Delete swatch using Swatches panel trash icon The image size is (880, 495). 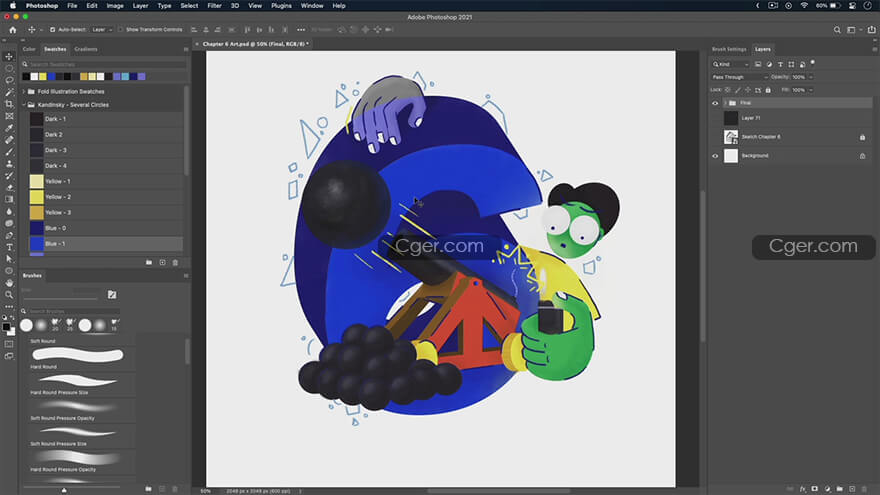[175, 262]
